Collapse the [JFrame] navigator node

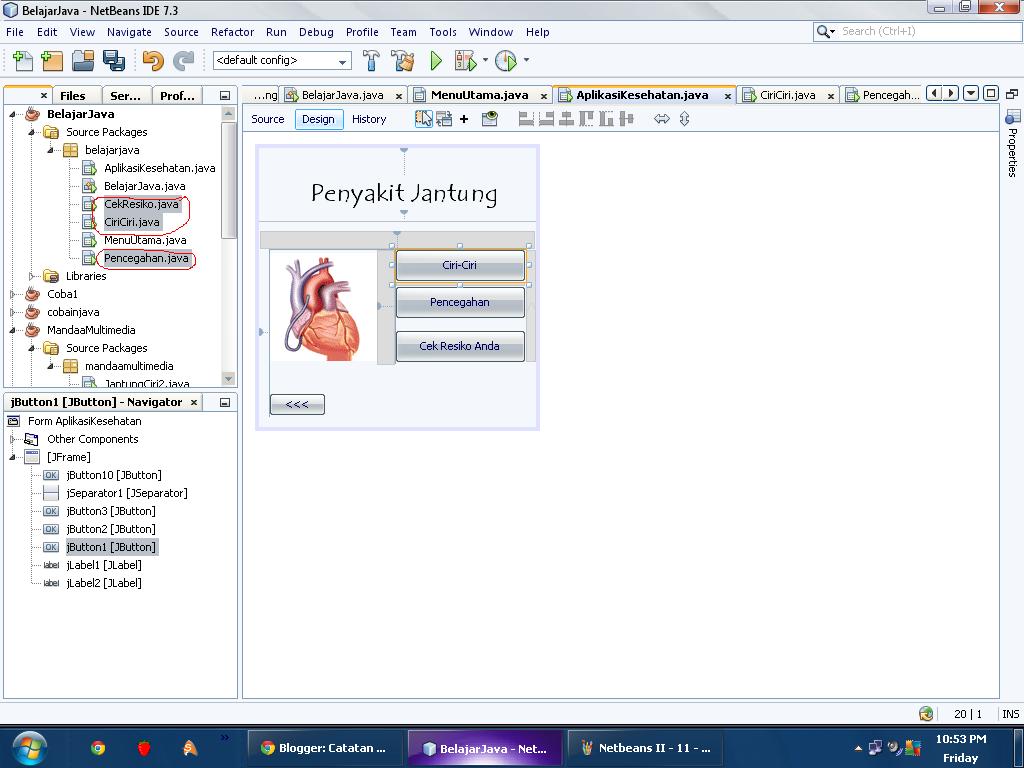pyautogui.click(x=12, y=457)
